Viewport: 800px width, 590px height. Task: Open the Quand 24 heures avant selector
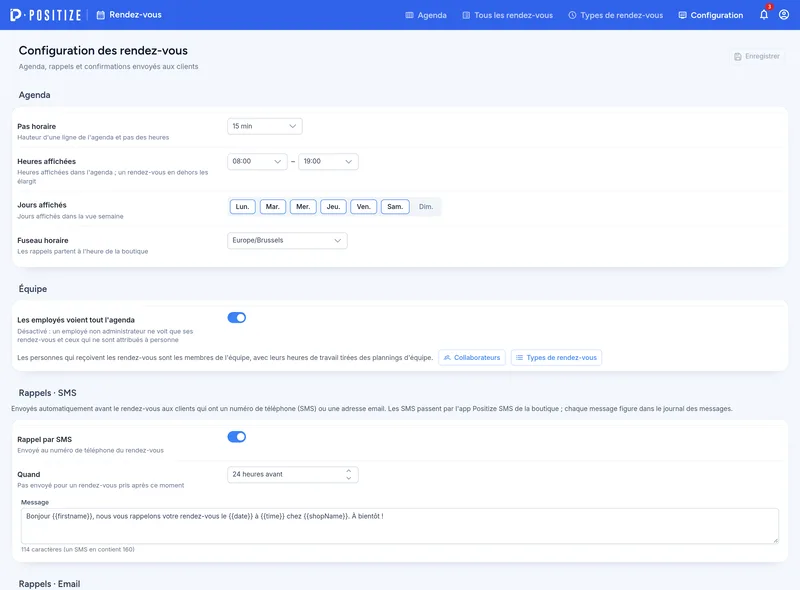pos(292,474)
